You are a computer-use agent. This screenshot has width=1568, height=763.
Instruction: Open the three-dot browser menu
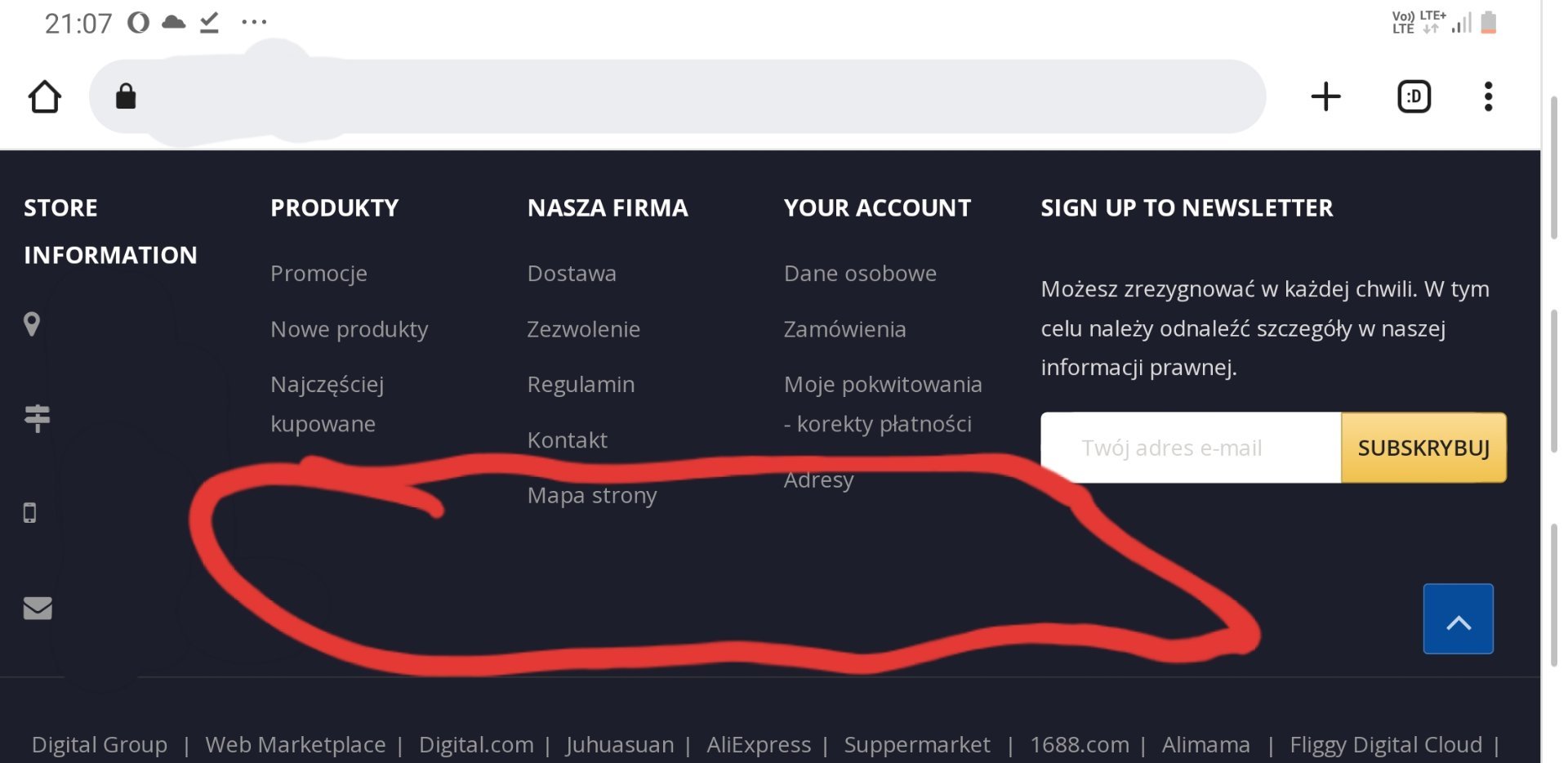click(1488, 96)
